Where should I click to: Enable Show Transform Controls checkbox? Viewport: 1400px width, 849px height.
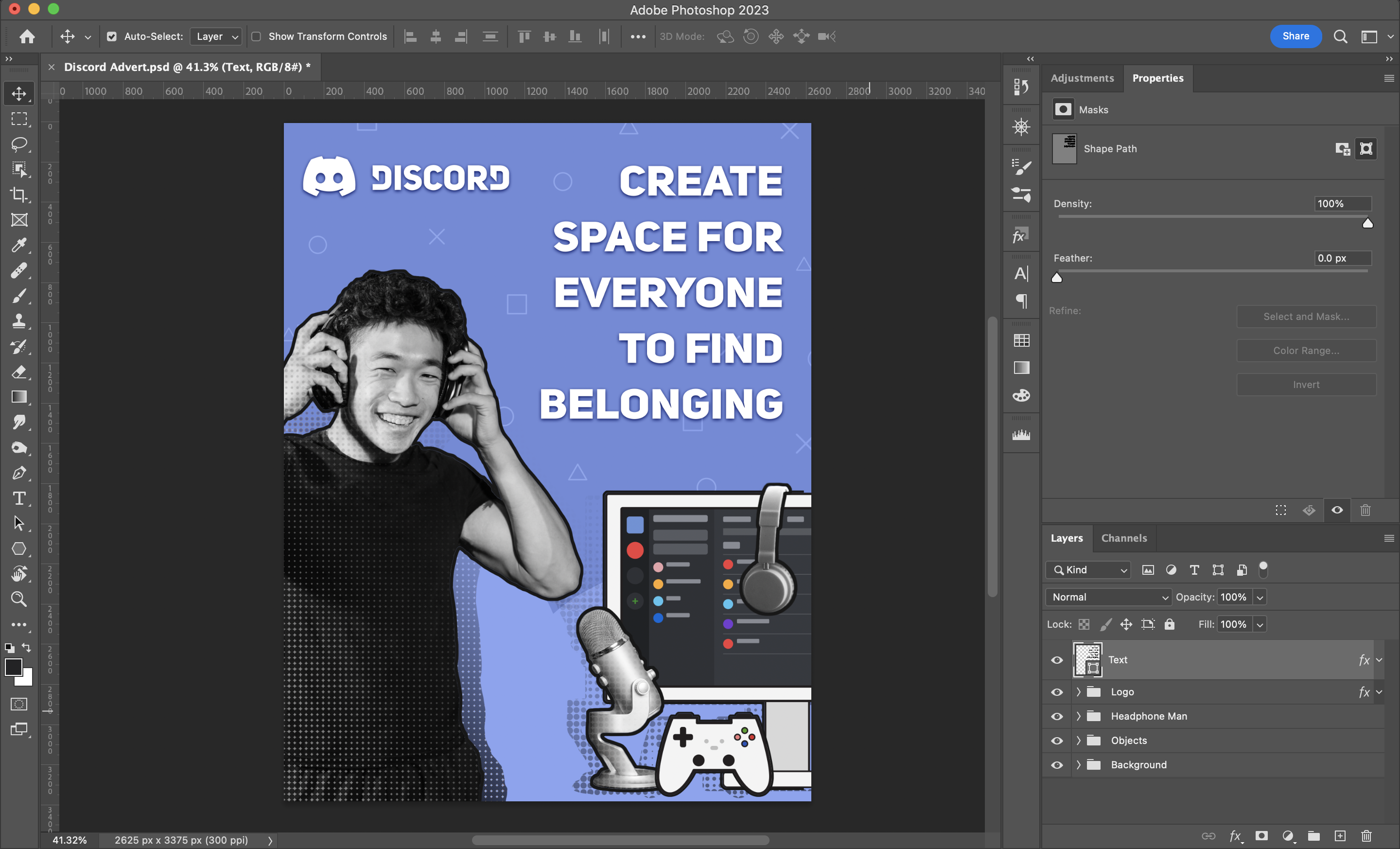tap(256, 36)
